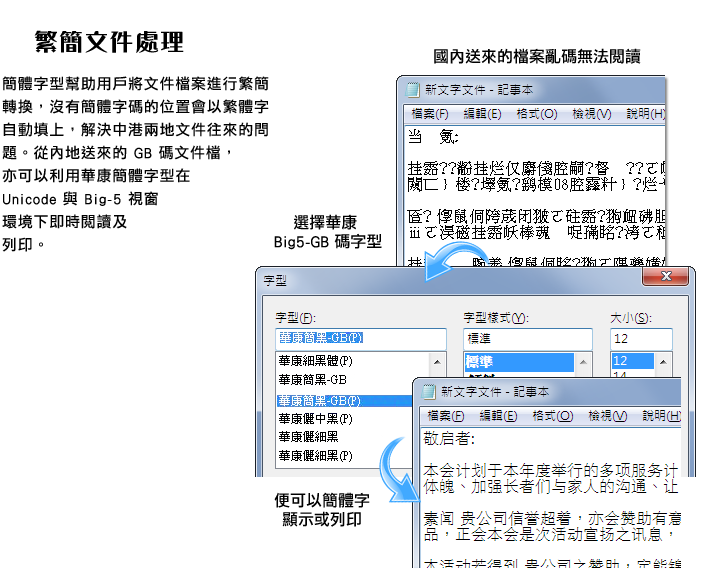Select 華康細黑體(P) in the font list

click(315, 361)
